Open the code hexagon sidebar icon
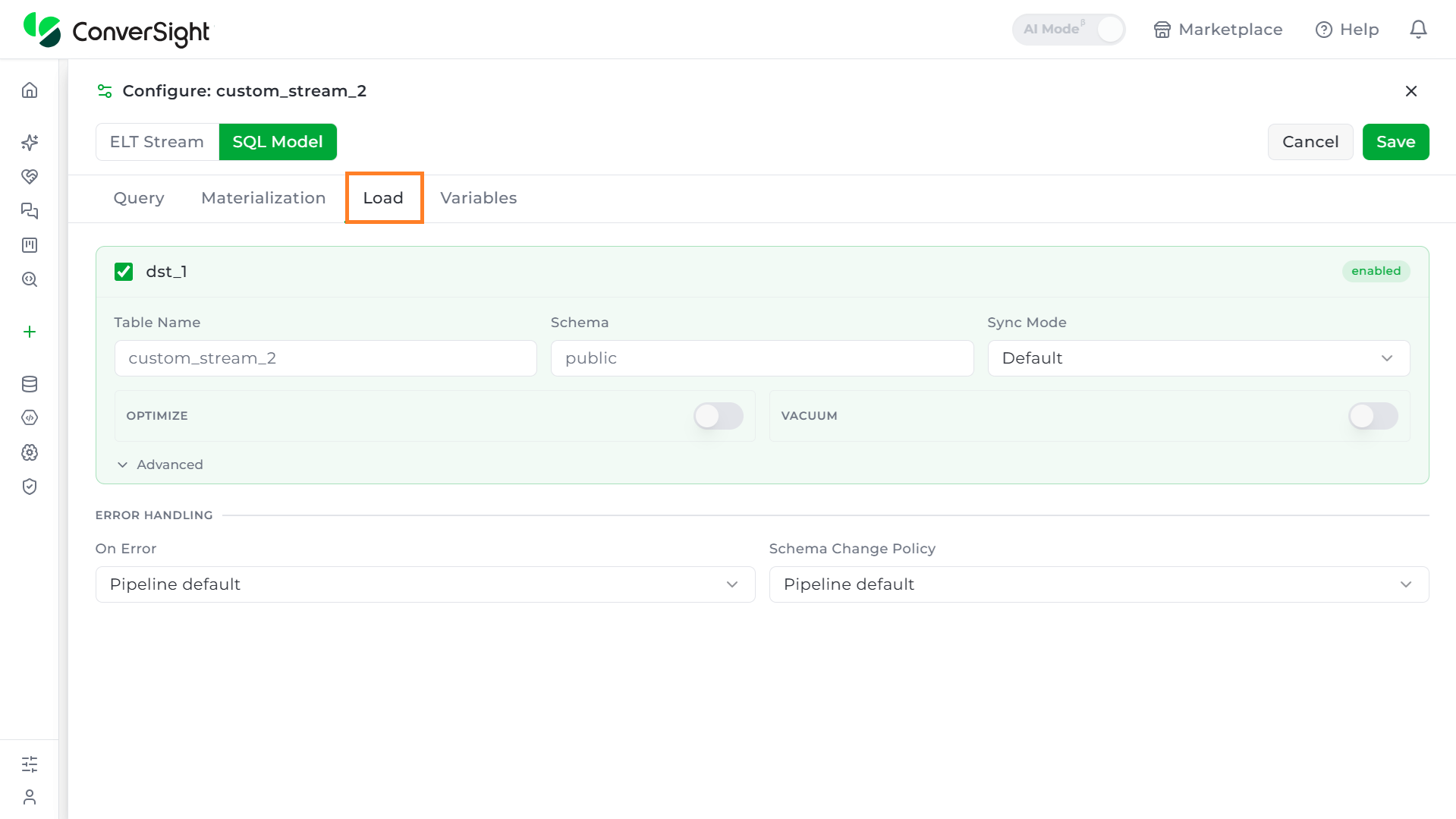The width and height of the screenshot is (1456, 819). (30, 417)
